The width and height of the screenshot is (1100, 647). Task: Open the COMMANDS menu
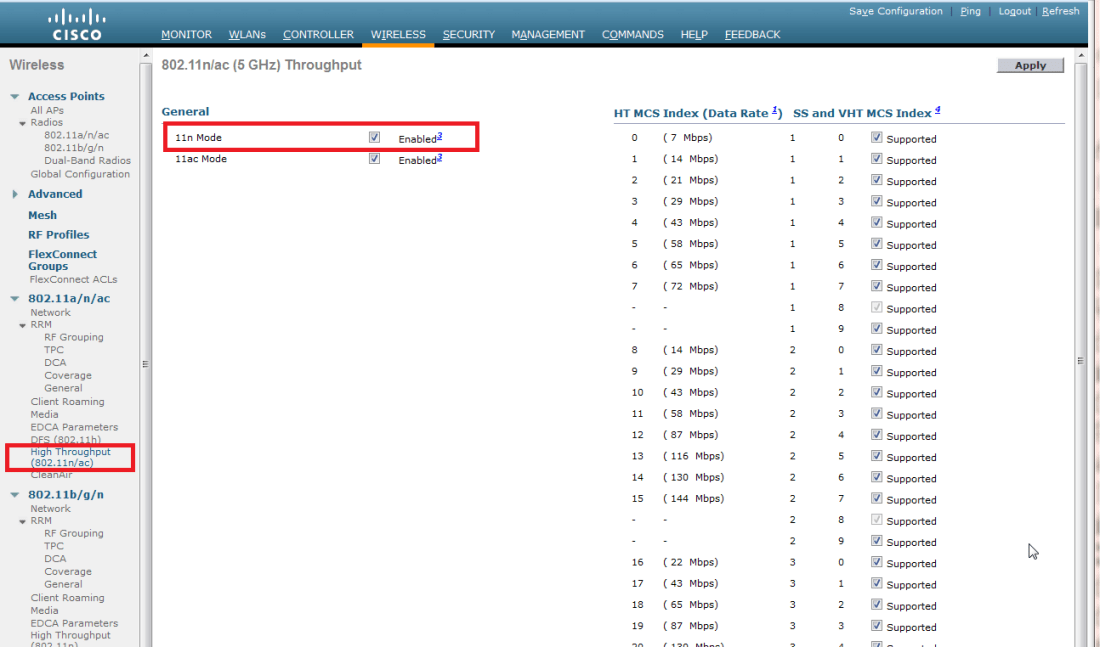pos(632,33)
